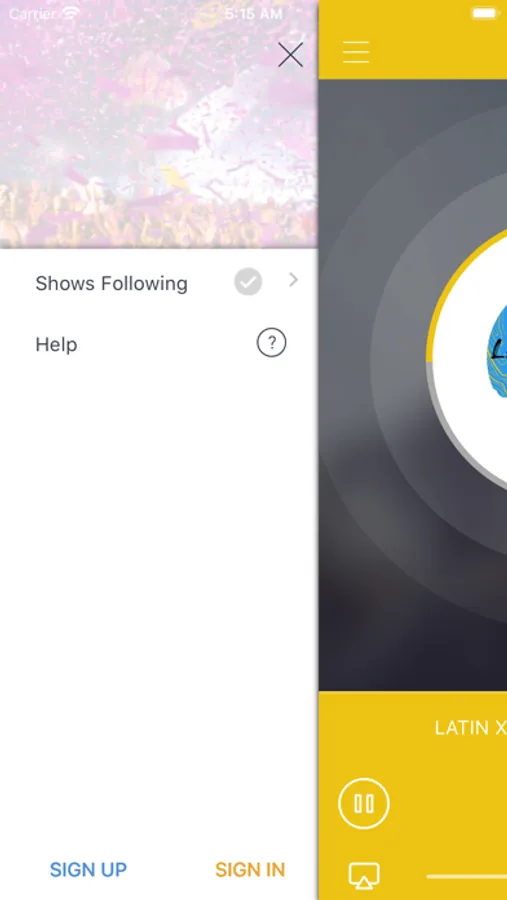The image size is (507, 900).
Task: Adjust the volume slider track
Action: [x=466, y=876]
